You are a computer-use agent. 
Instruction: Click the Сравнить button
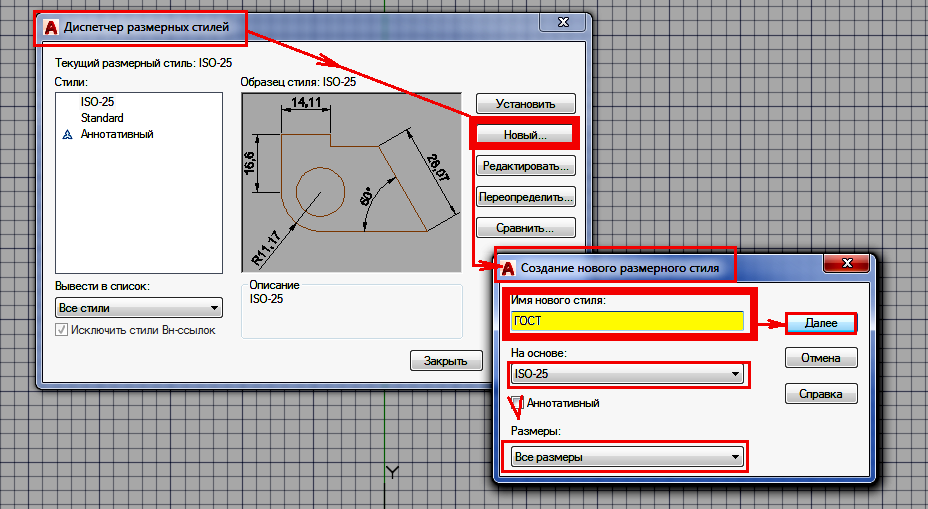coord(525,228)
